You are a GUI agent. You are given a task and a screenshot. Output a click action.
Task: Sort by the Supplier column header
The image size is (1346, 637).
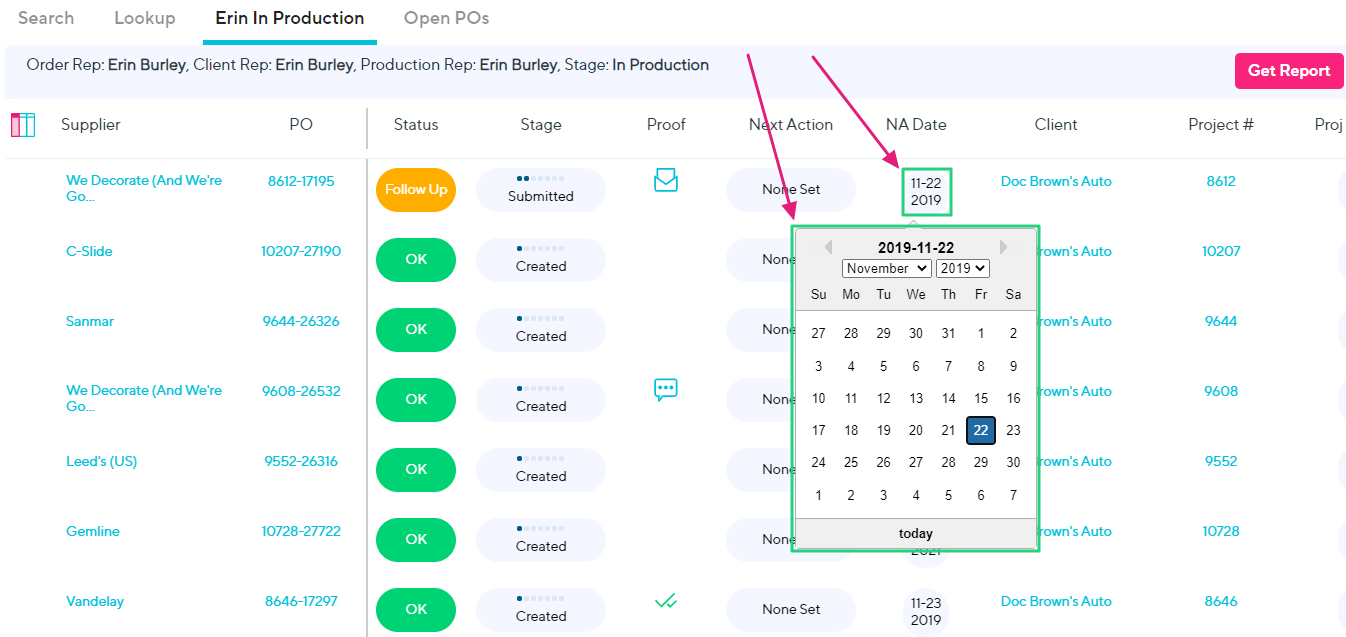(x=91, y=125)
